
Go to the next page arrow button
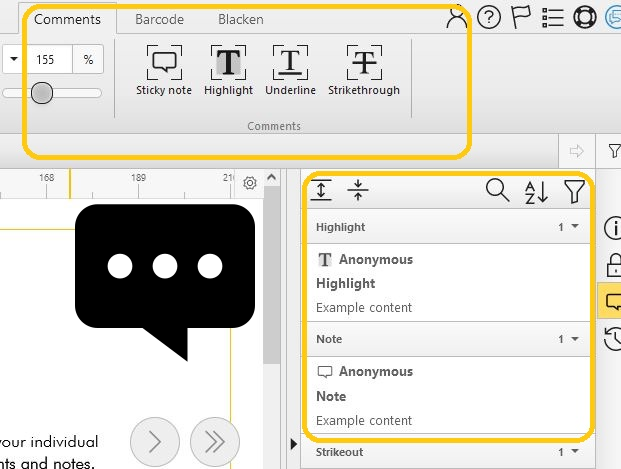[x=155, y=439]
